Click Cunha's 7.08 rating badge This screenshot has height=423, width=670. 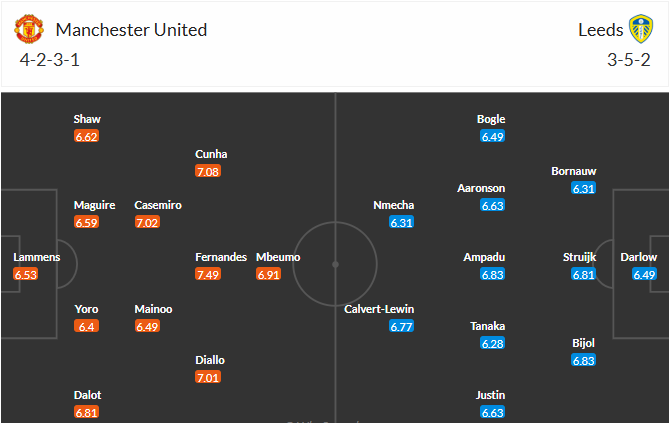[208, 171]
